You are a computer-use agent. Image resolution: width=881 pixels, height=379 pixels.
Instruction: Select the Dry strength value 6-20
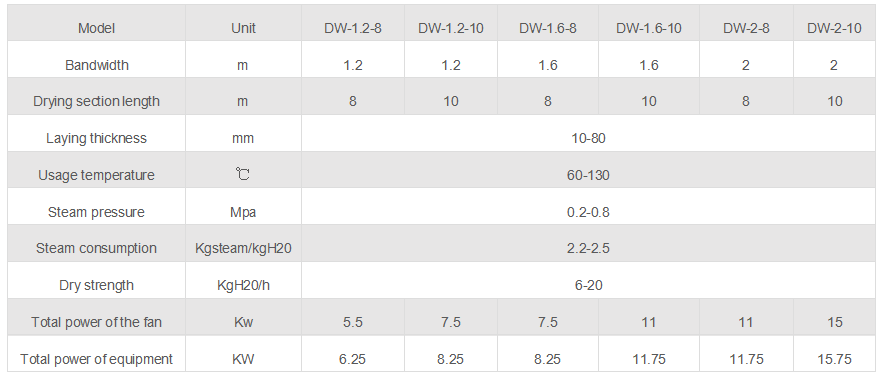[x=588, y=285]
